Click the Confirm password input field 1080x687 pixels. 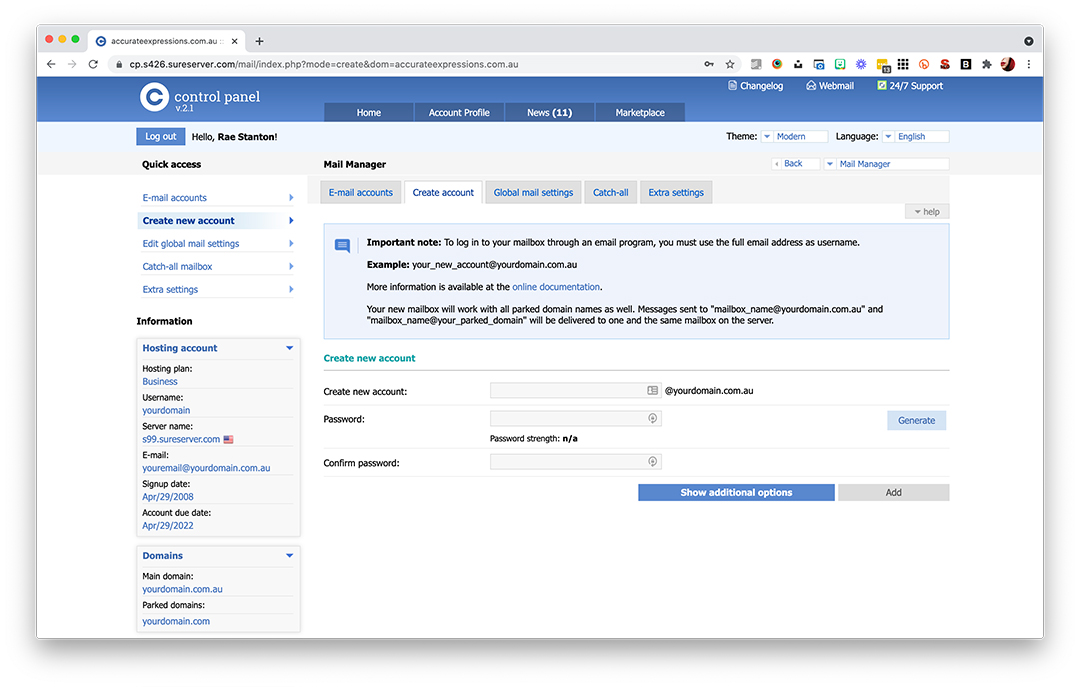[576, 462]
